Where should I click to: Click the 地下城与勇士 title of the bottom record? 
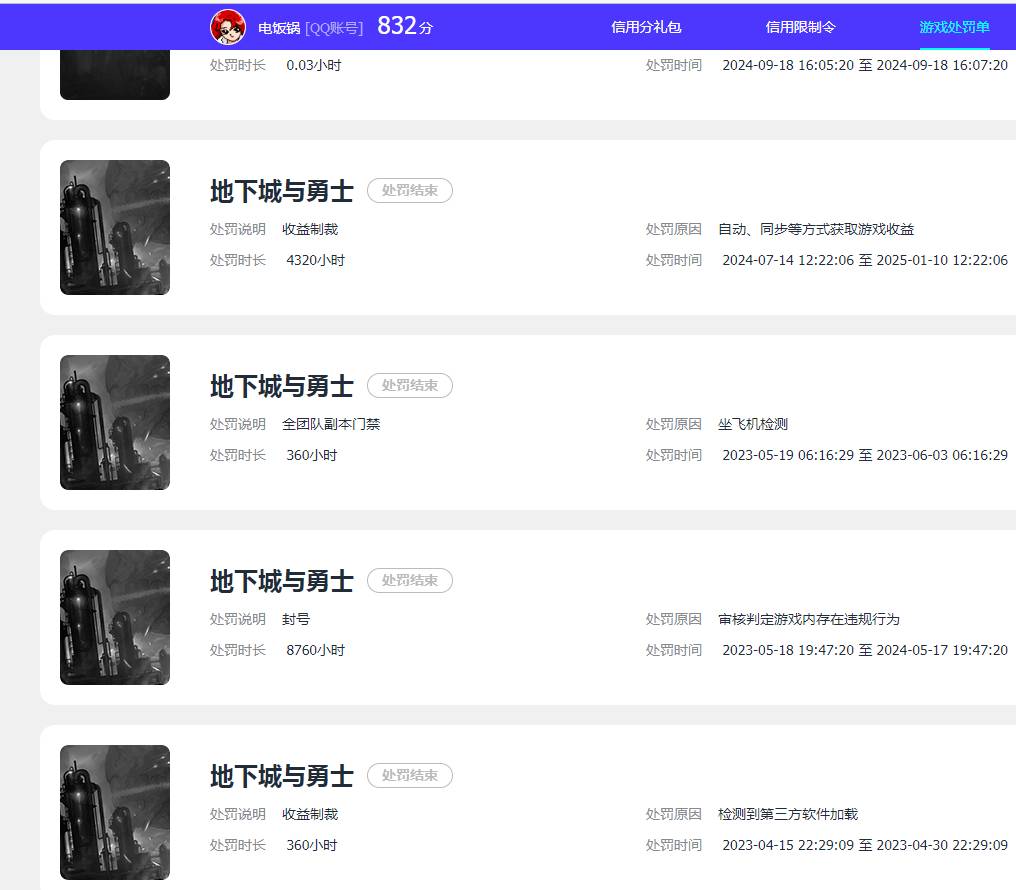tap(281, 776)
